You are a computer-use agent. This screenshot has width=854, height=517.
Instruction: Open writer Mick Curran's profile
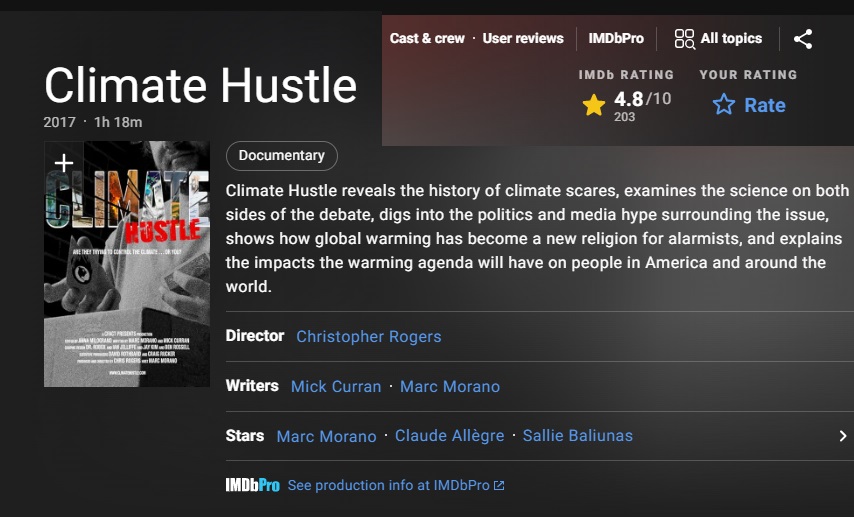[x=335, y=386]
